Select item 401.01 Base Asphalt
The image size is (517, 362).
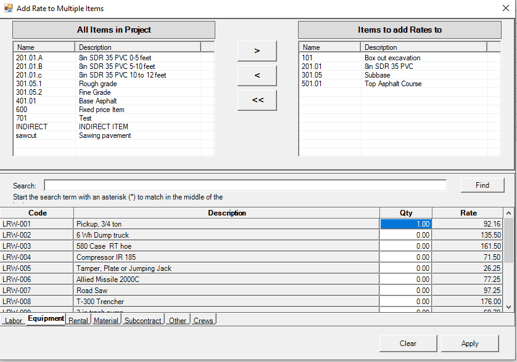[x=107, y=101]
